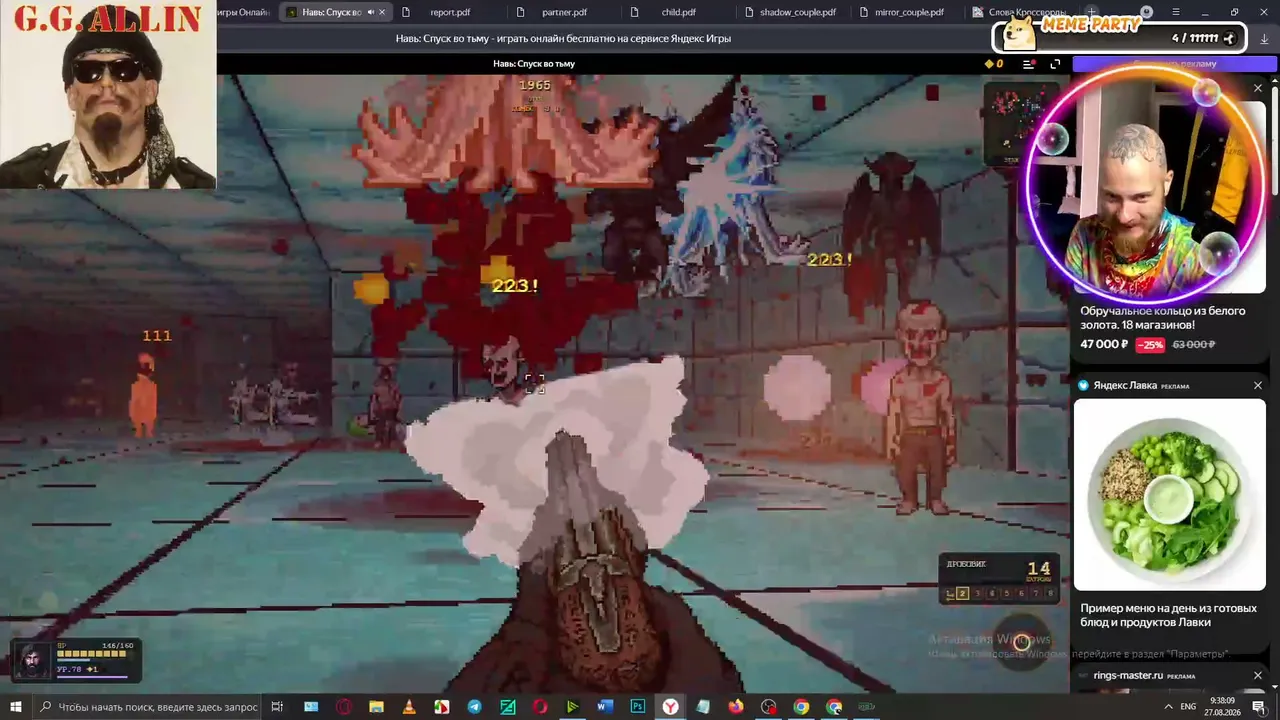Switch to the report.pdf tab
Viewport: 1280px width, 720px height.
[449, 12]
